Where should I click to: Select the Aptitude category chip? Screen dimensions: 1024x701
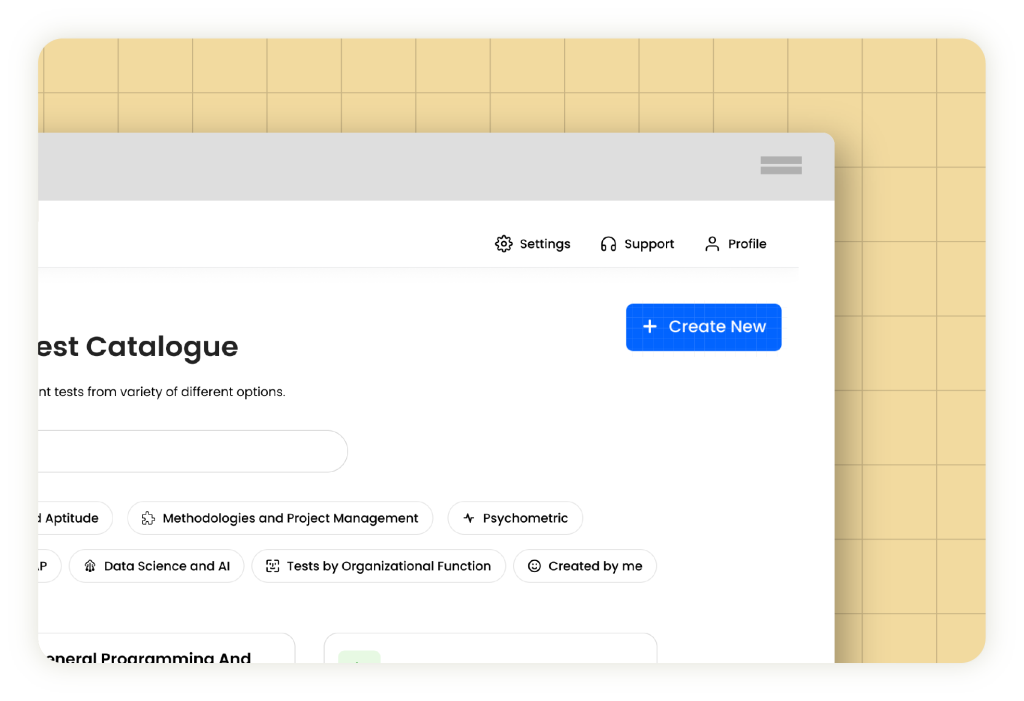[70, 518]
